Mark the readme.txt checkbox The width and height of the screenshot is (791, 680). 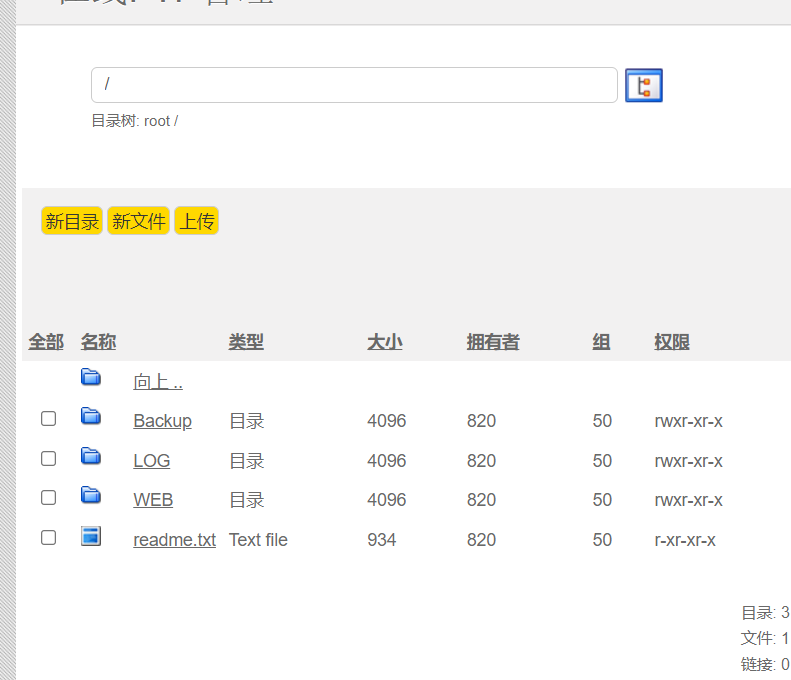[48, 537]
